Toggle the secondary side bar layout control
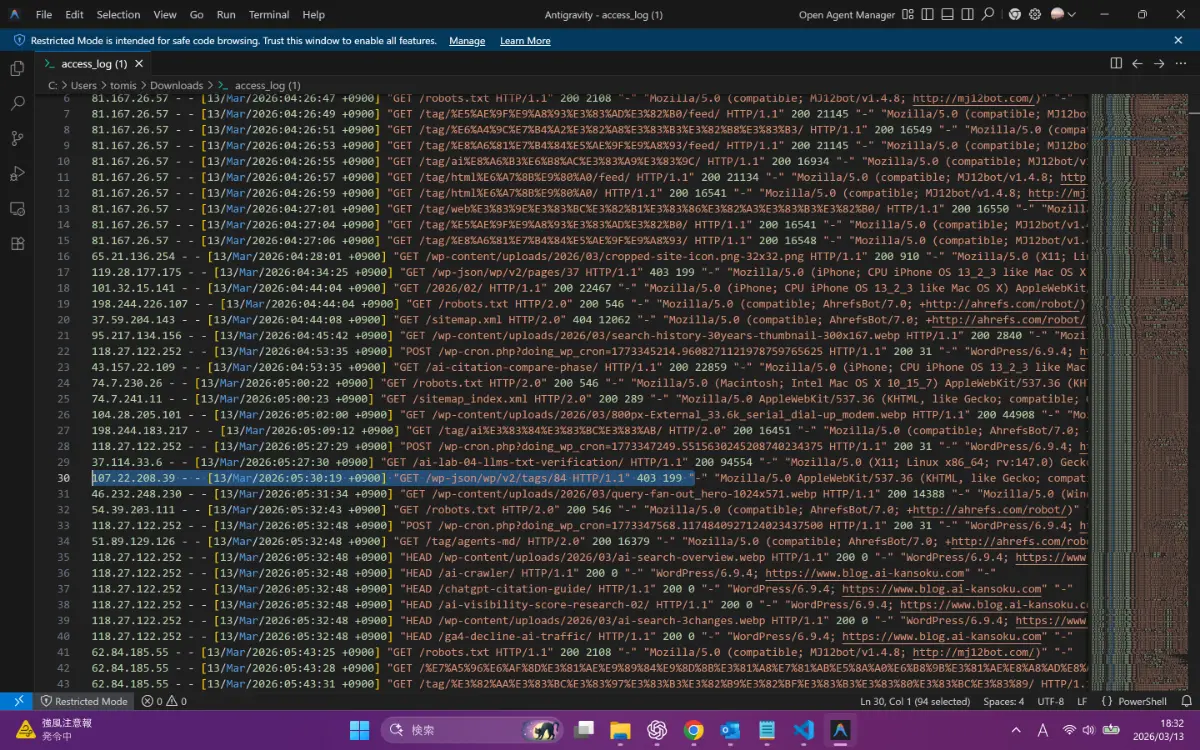Screen dimensions: 1200x750 click(x=967, y=14)
